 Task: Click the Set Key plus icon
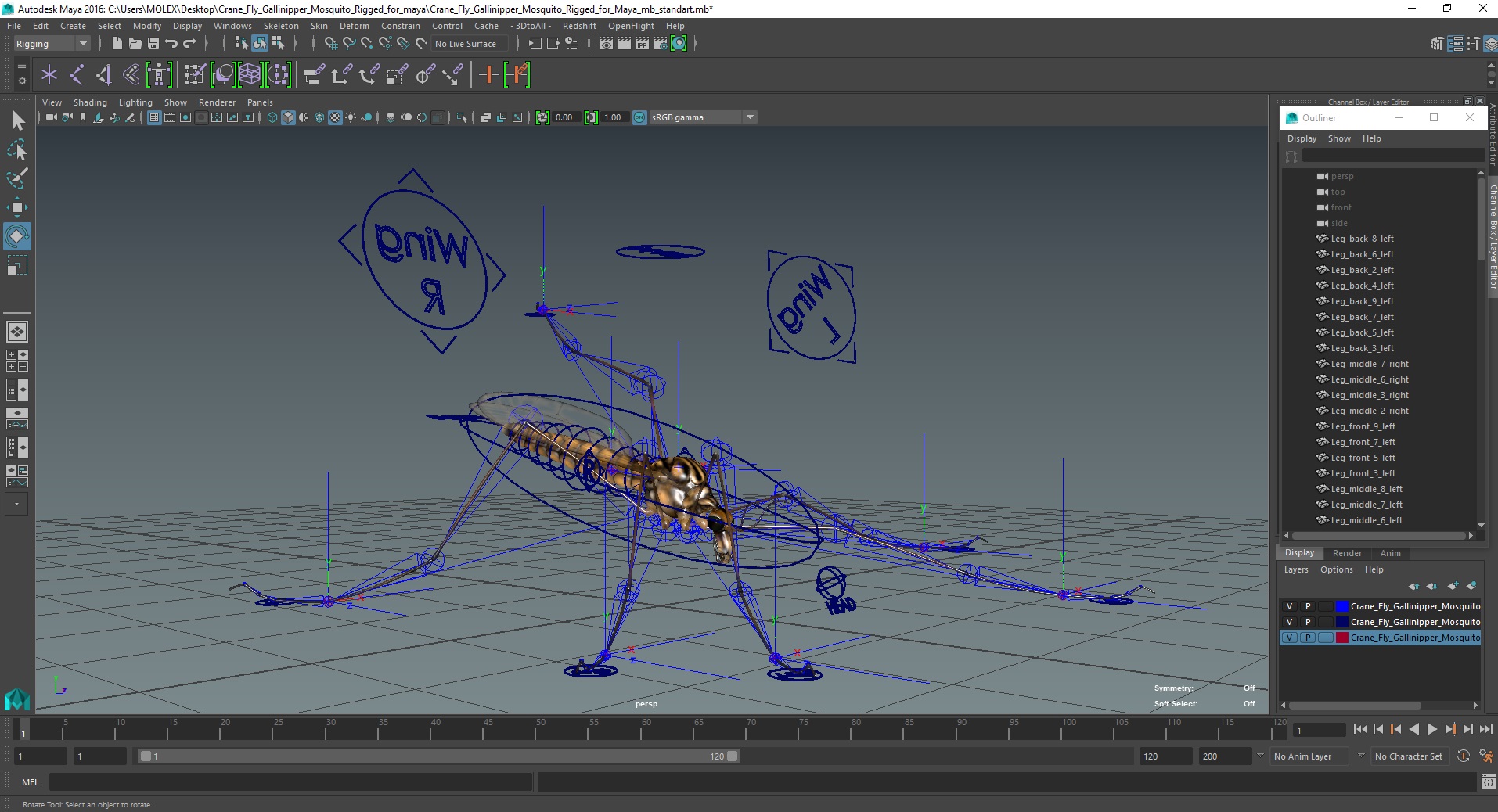tap(488, 75)
